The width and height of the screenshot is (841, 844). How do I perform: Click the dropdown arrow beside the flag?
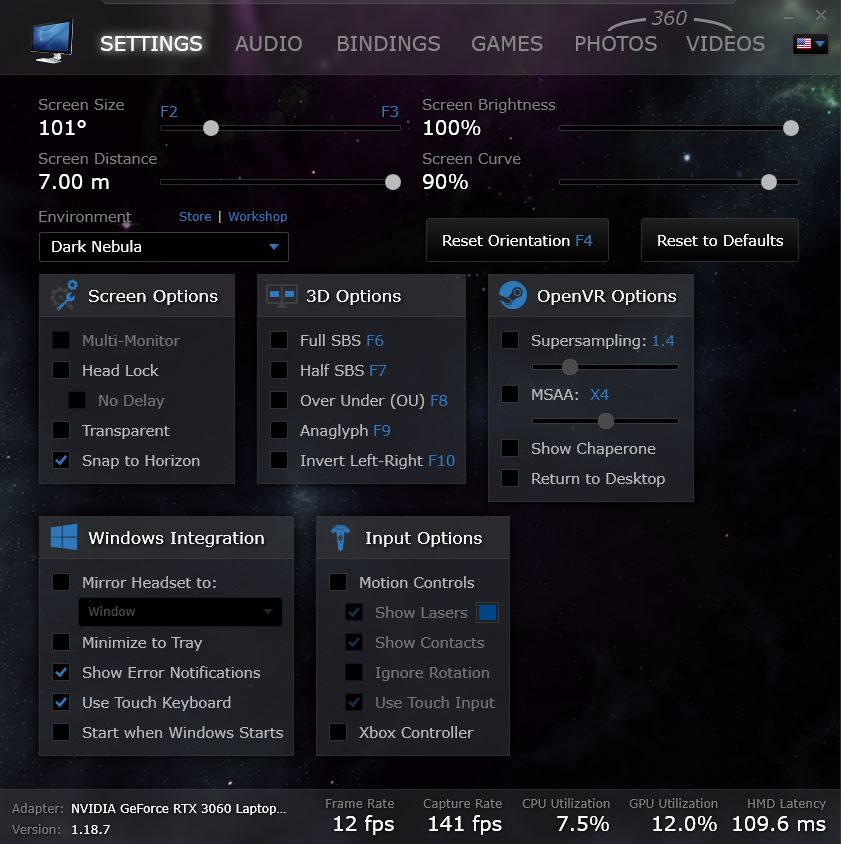click(x=820, y=44)
